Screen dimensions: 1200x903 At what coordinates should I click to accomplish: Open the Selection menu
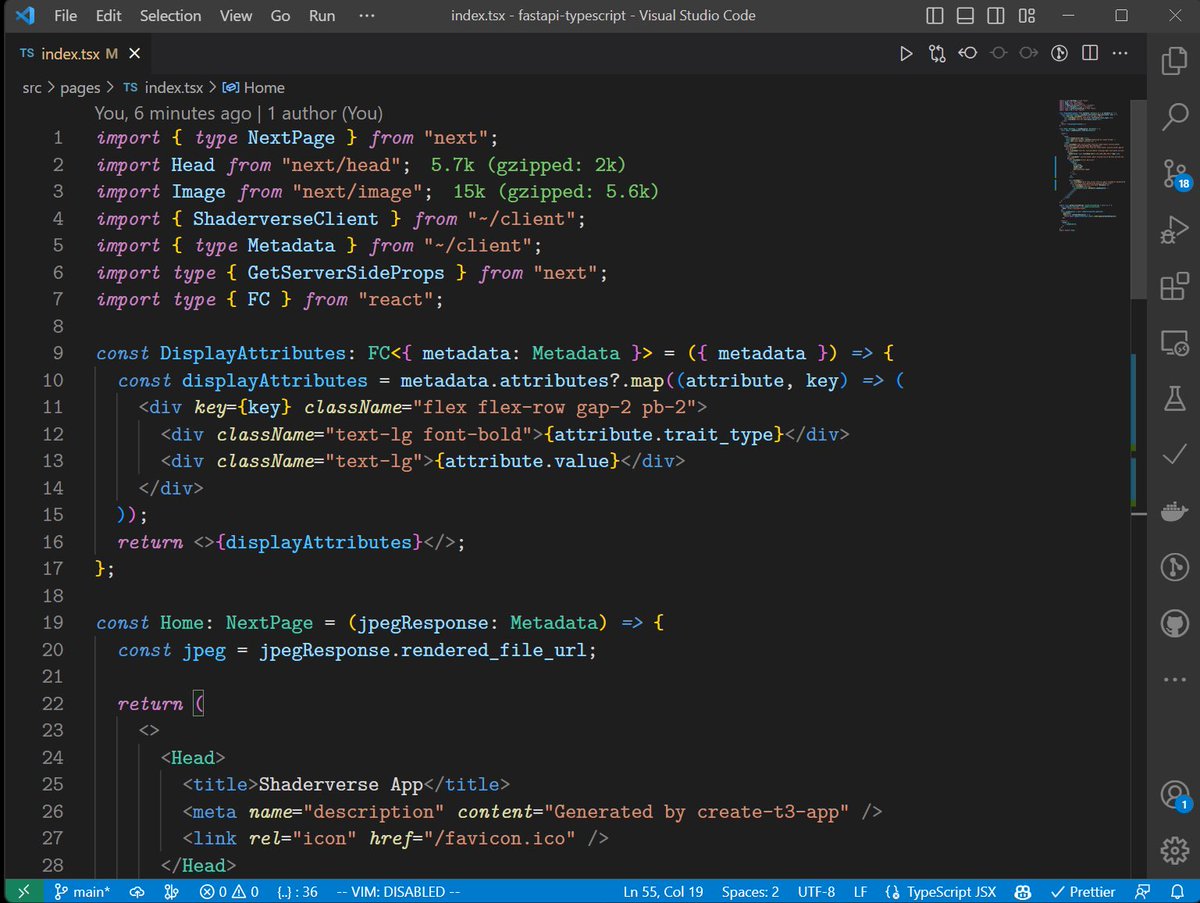click(170, 16)
